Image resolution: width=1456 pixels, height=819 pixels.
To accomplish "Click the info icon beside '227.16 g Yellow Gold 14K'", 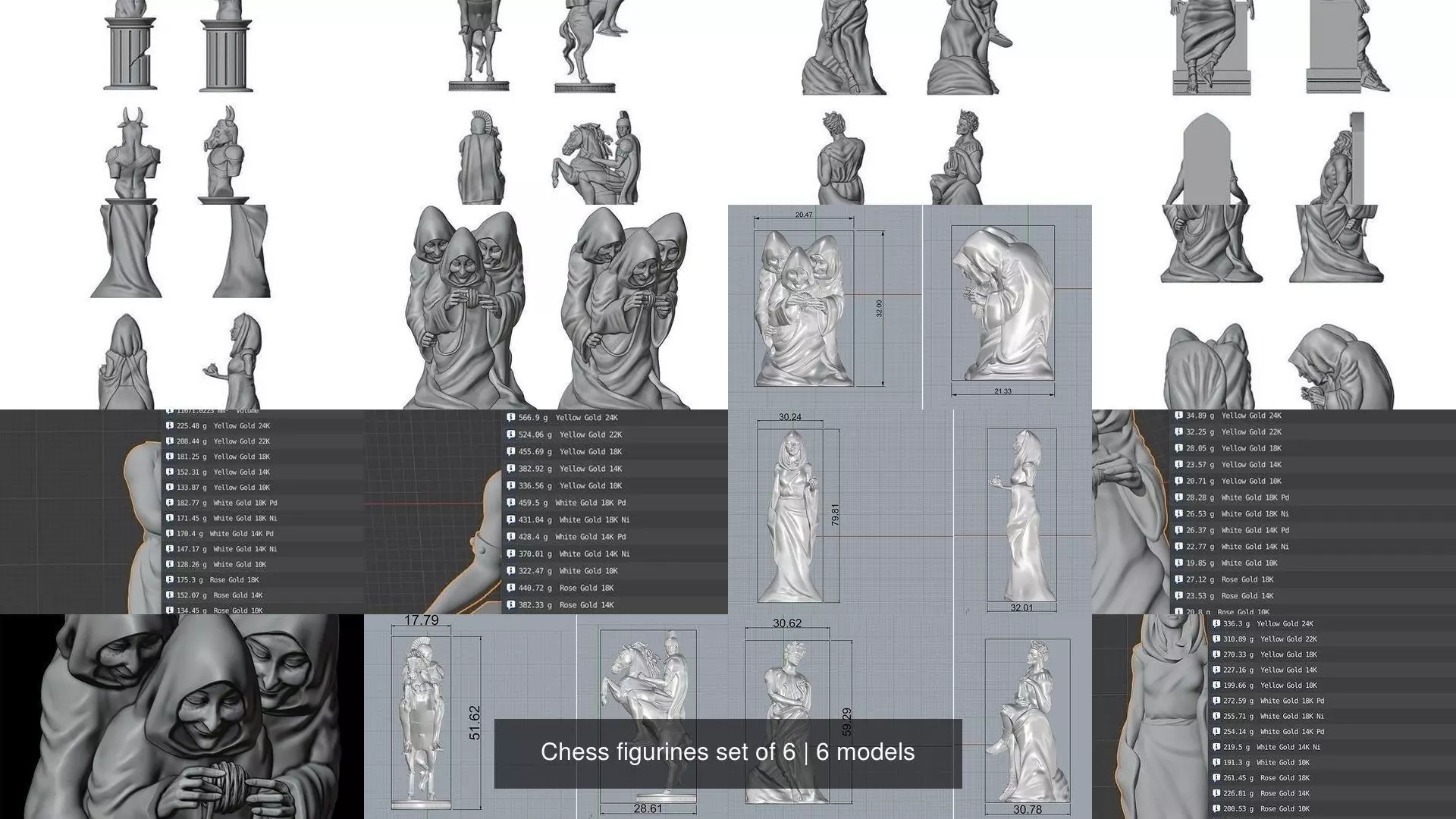I will click(1216, 670).
